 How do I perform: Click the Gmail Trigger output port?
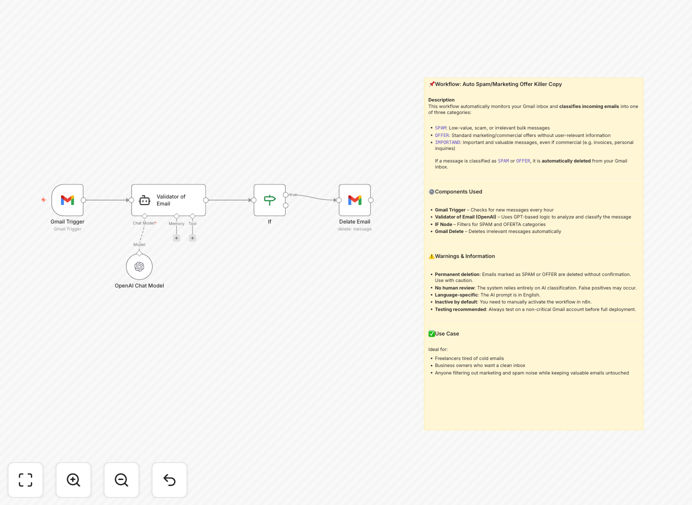83,200
